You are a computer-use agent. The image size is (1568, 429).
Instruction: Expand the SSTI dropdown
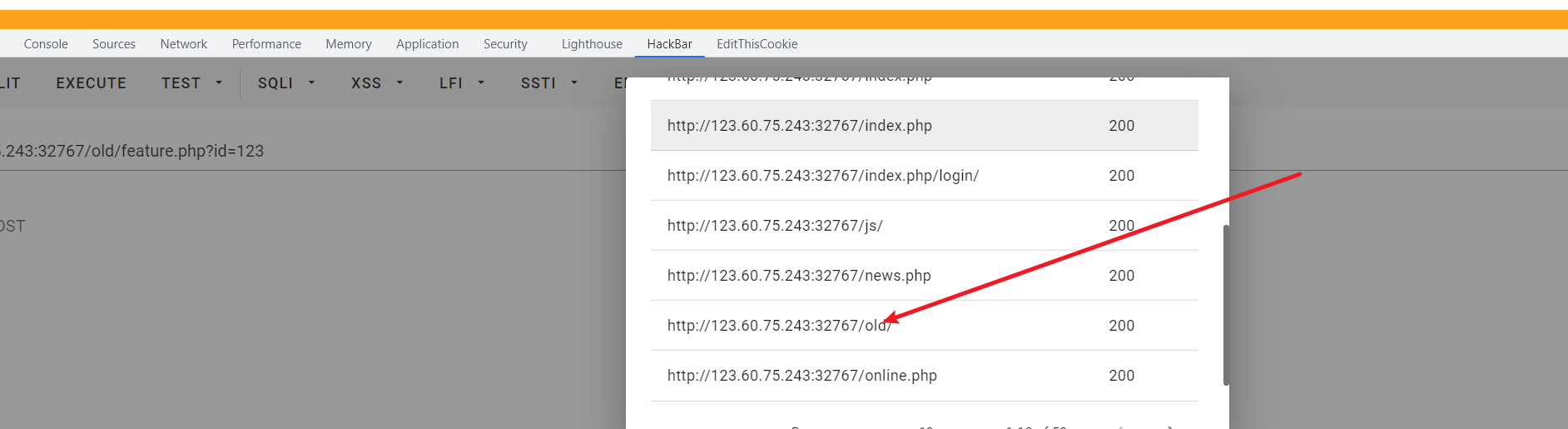(548, 83)
